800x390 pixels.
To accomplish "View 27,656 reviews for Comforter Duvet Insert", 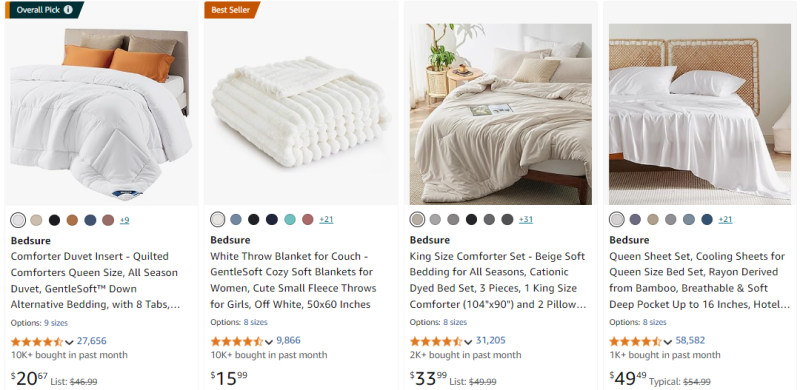I will point(92,341).
